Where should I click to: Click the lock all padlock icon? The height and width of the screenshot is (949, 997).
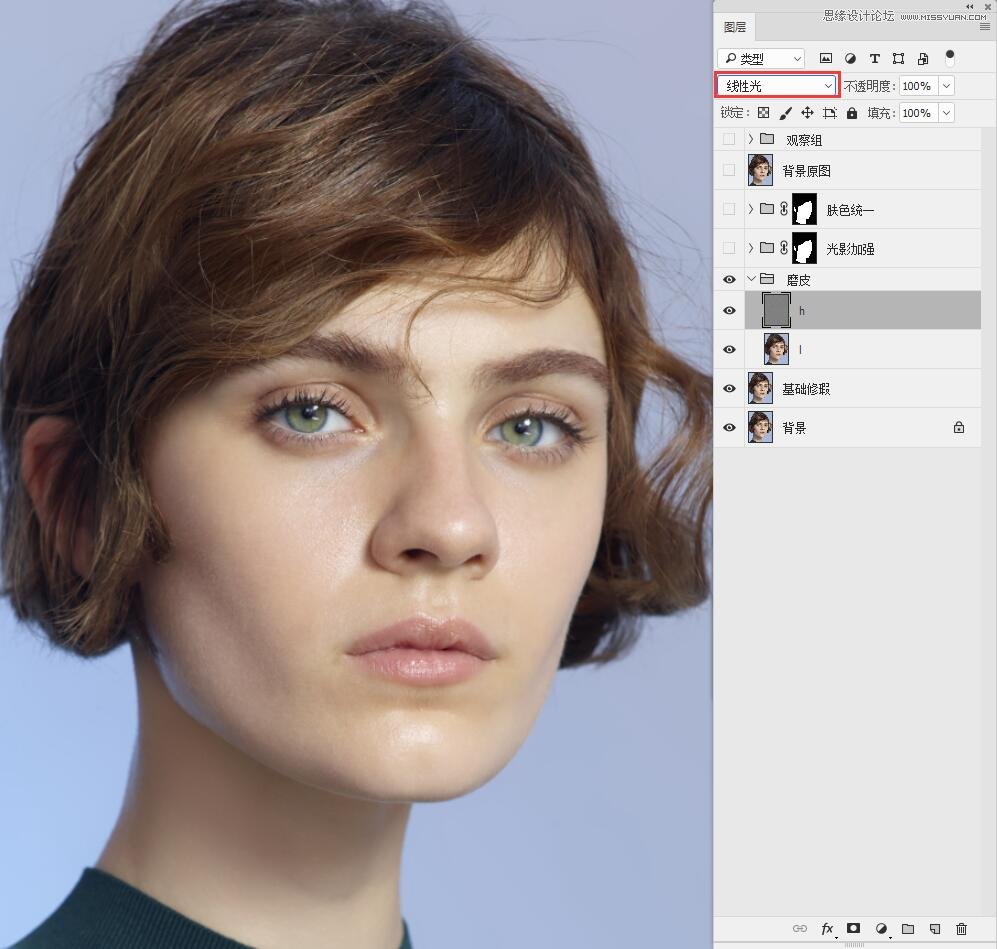click(x=852, y=113)
